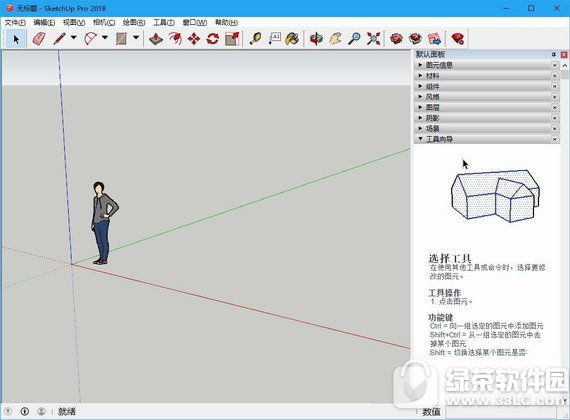Activate the Select arrow tool
Image resolution: width=570 pixels, height=420 pixels.
point(16,39)
